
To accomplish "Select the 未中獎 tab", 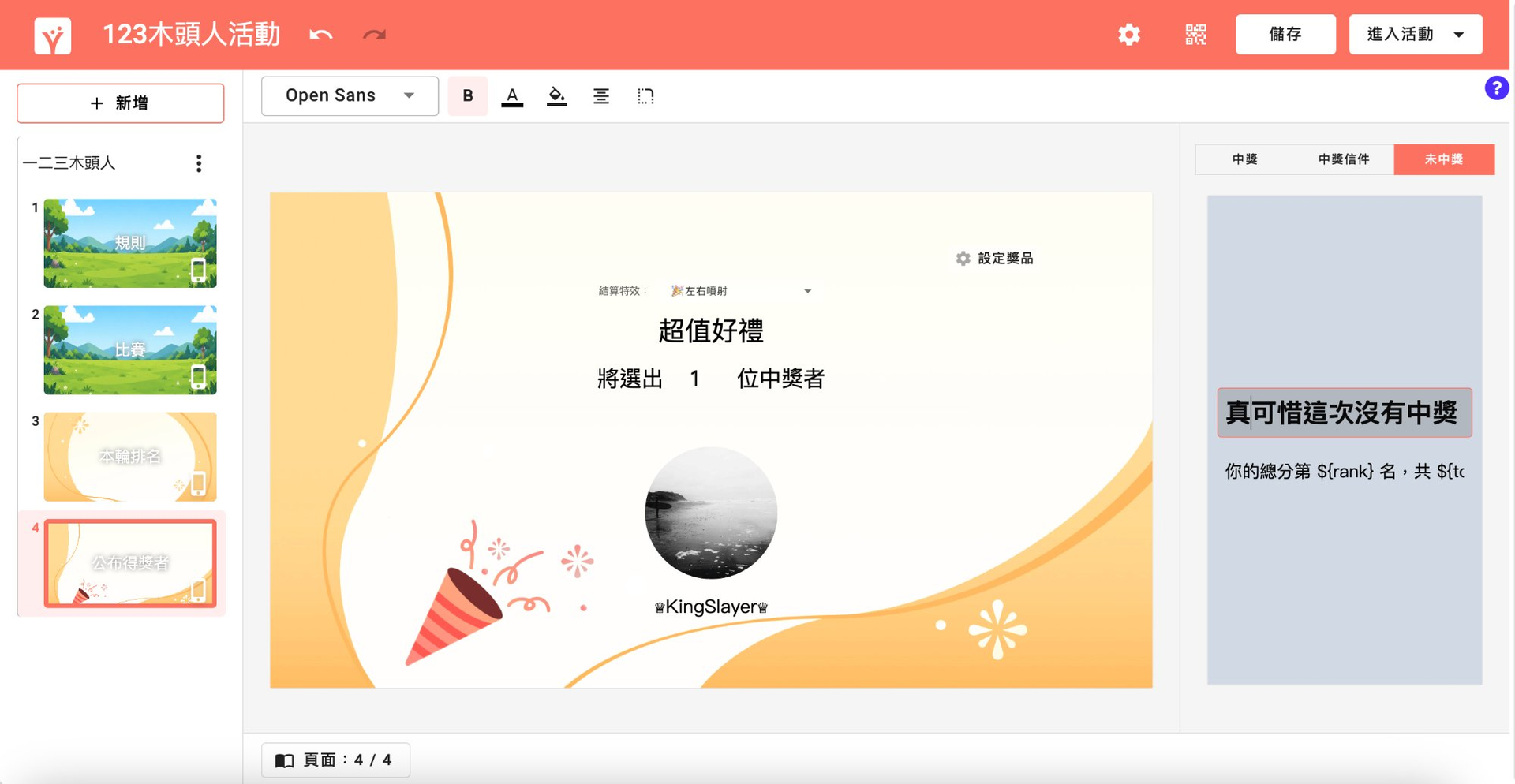I will (x=1444, y=159).
